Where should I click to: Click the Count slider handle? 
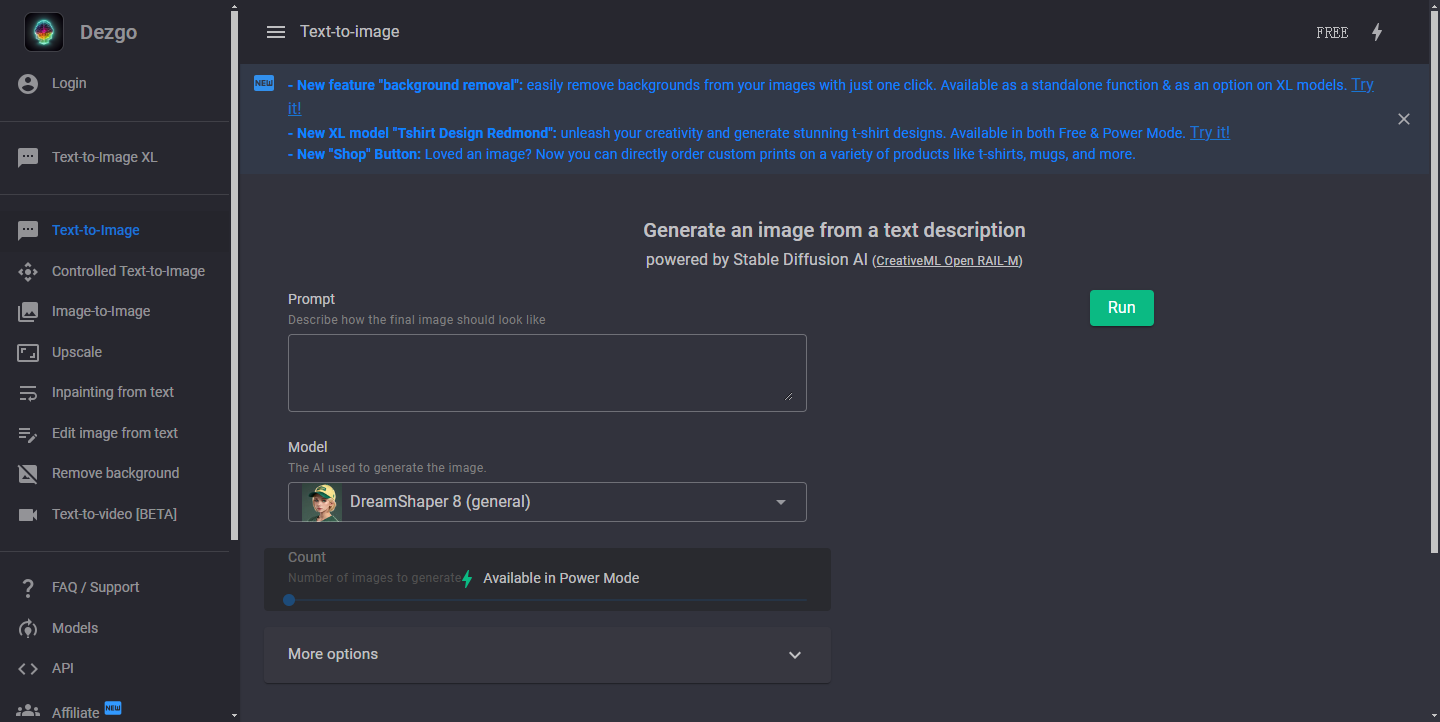289,600
